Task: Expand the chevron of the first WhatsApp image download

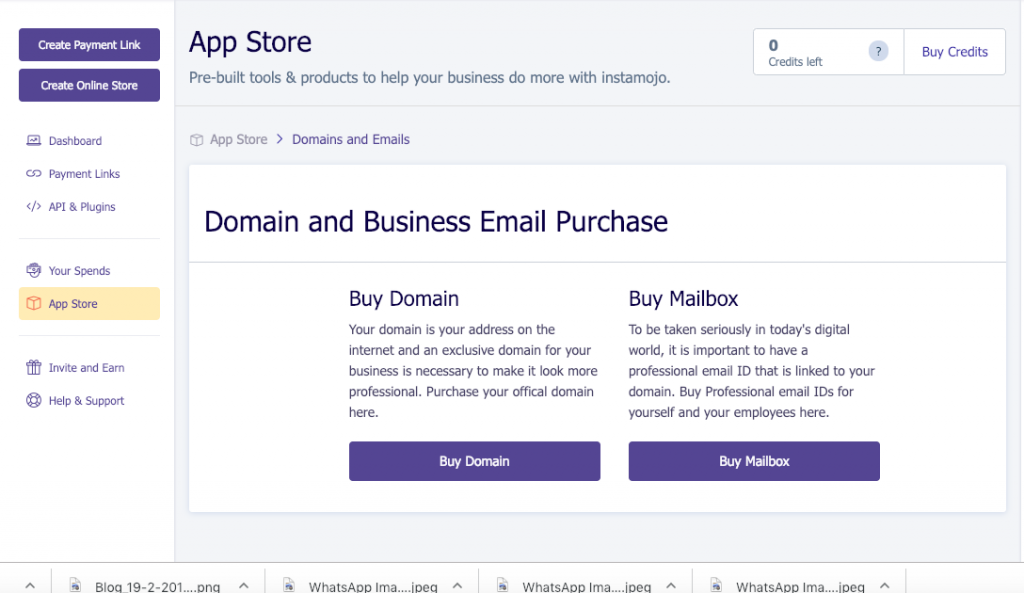Action: 458,586
